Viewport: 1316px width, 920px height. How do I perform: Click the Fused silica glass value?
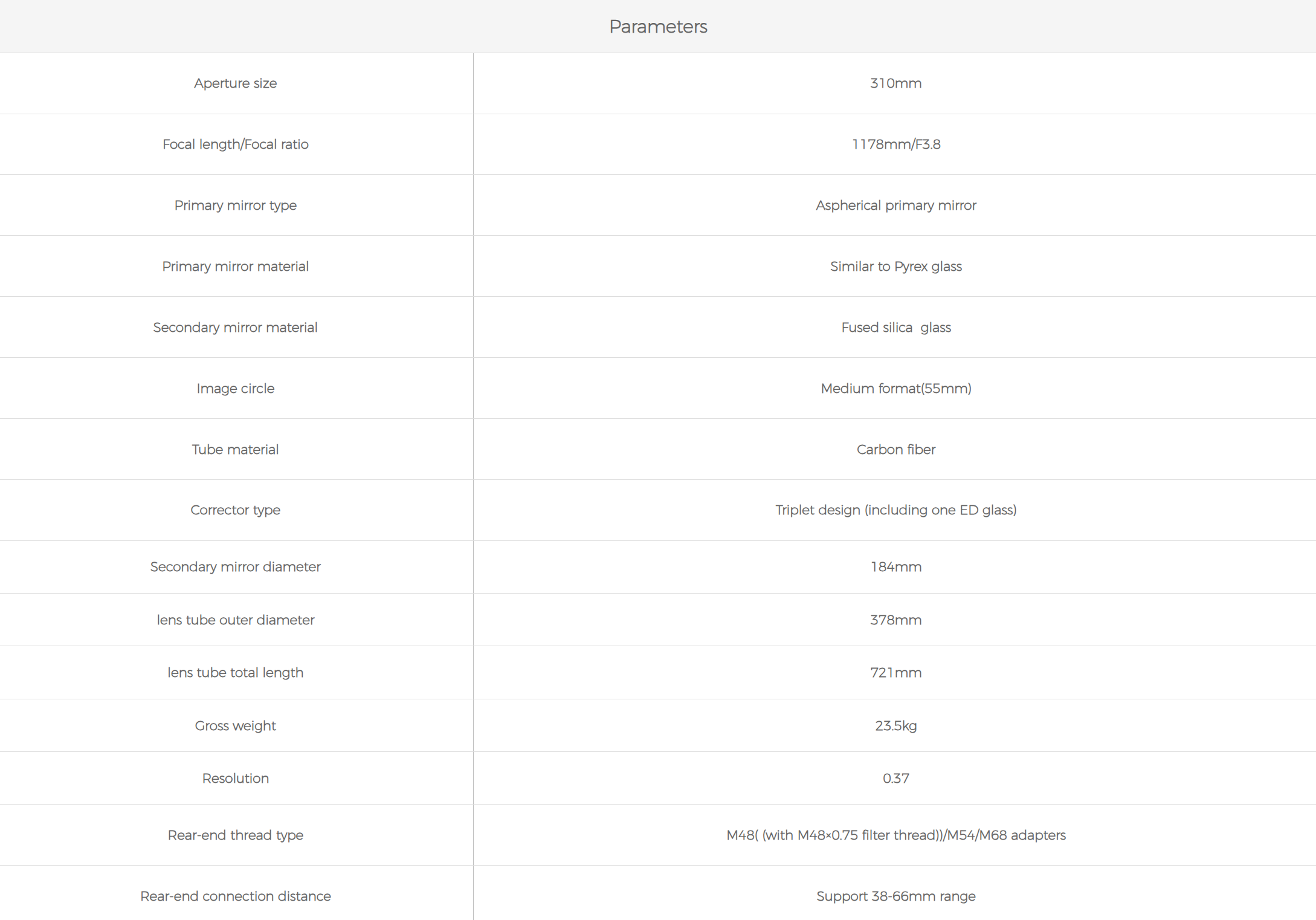tap(895, 328)
